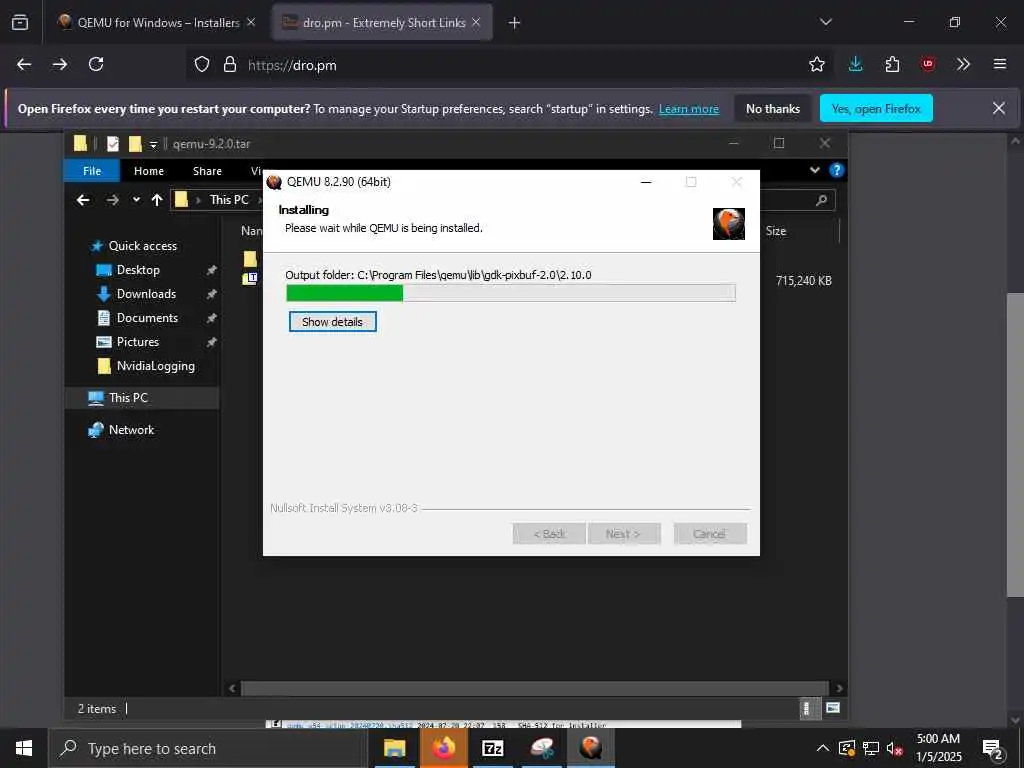Click the QEMU installation progress bar
This screenshot has width=1024, height=768.
point(511,293)
